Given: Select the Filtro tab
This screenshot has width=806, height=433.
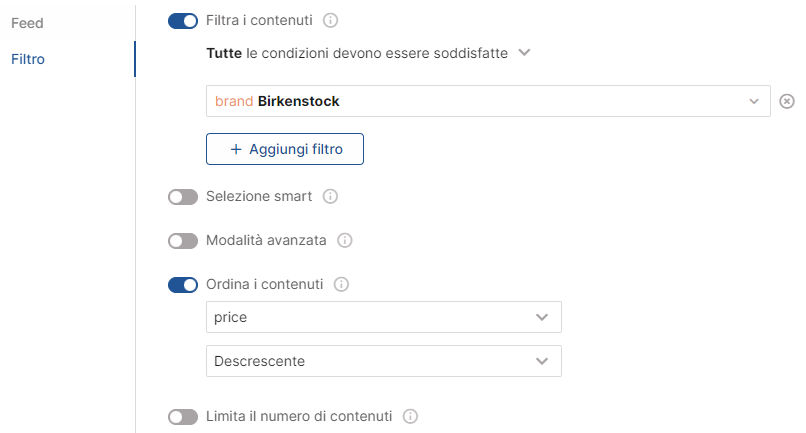Looking at the screenshot, I should [x=28, y=59].
